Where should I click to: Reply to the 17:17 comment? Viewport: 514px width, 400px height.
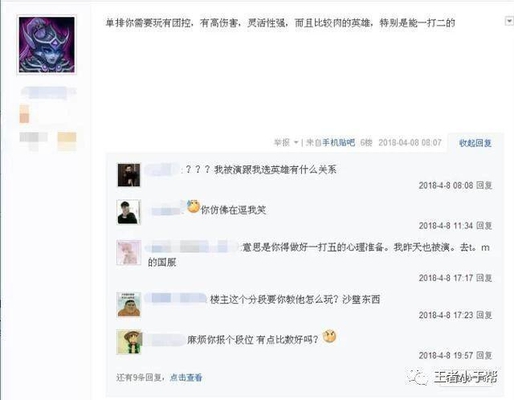coord(484,278)
